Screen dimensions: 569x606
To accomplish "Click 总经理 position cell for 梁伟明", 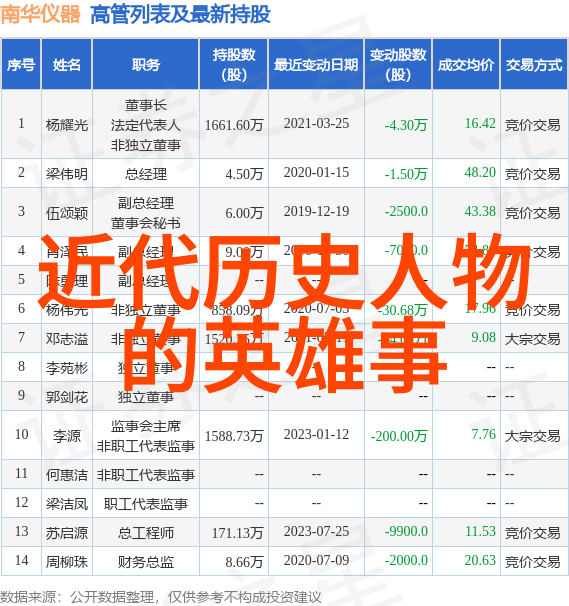I will (x=146, y=174).
